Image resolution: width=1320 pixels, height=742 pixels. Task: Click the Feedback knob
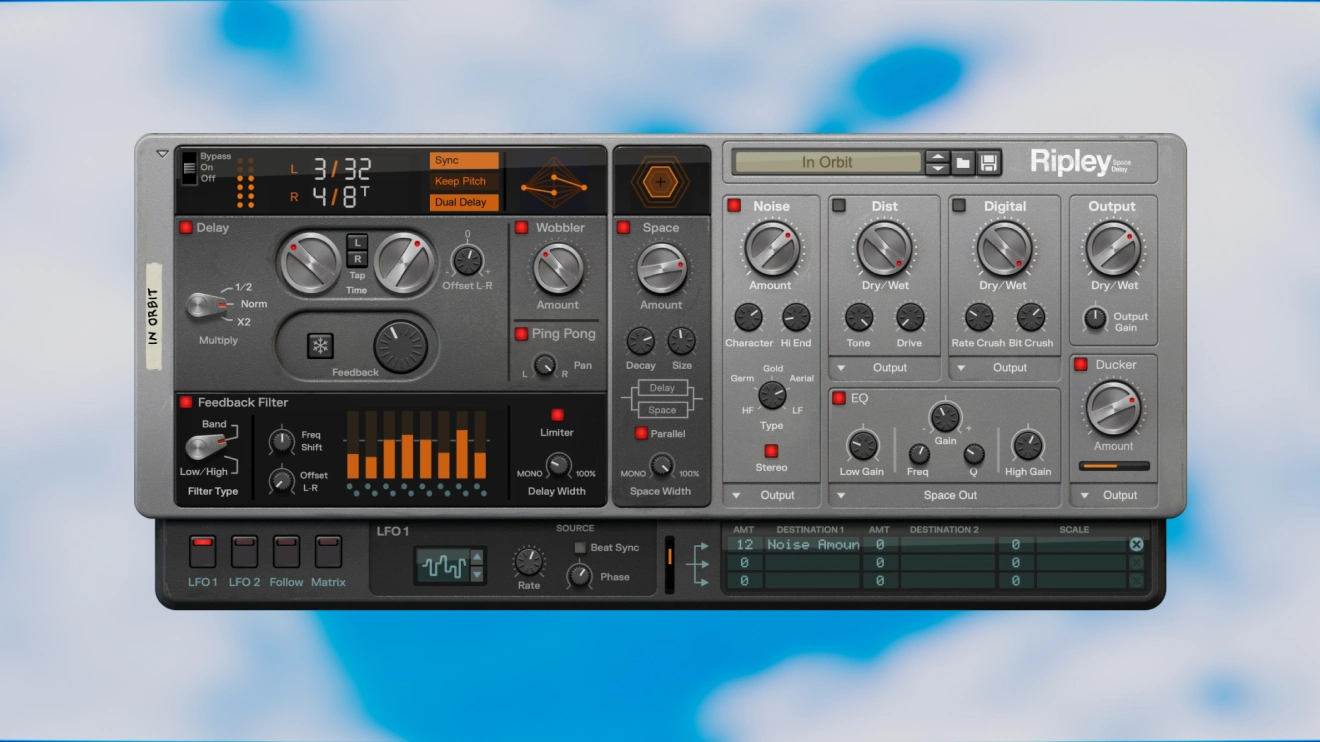click(400, 347)
